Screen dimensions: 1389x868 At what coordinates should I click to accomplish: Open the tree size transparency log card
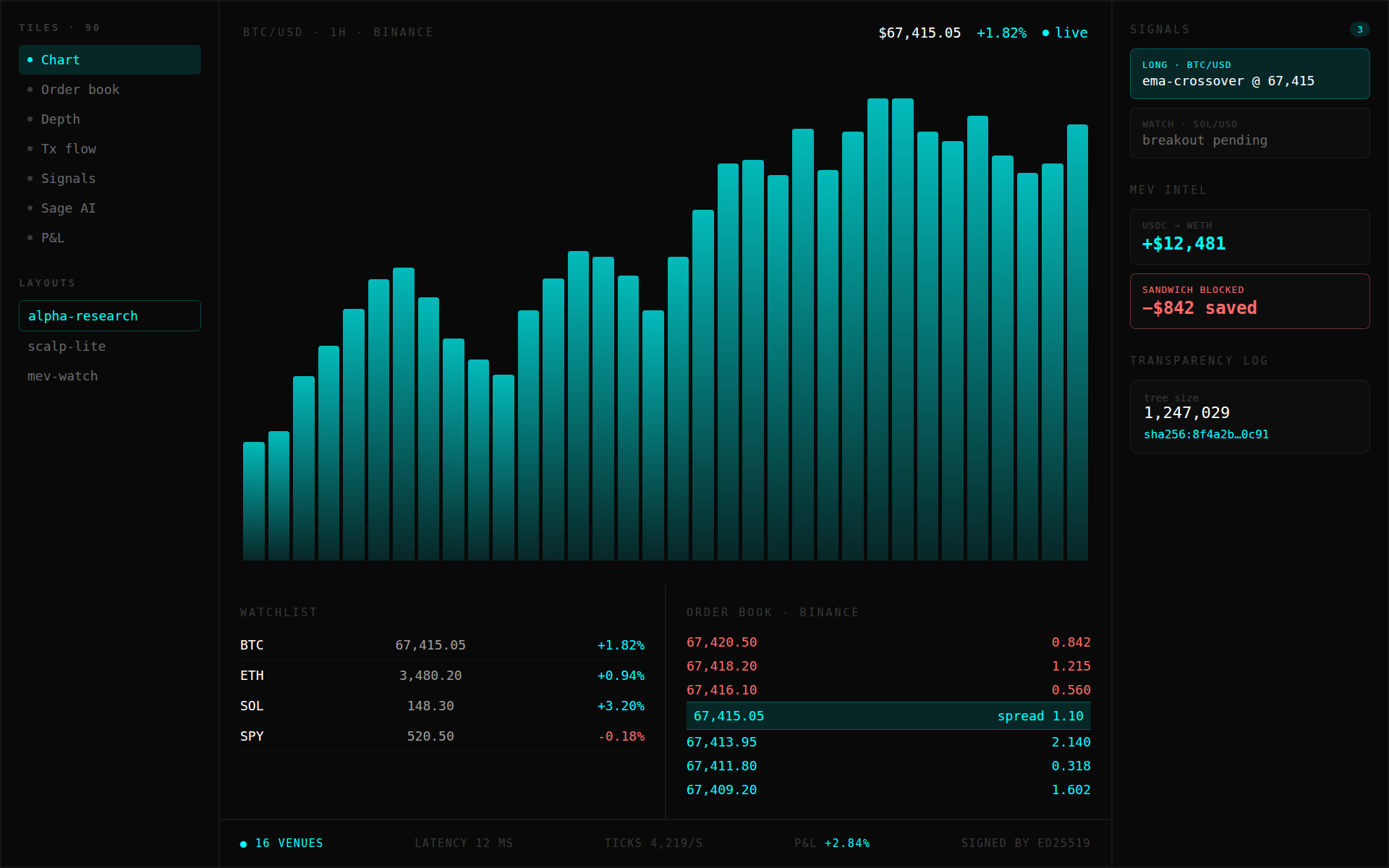[1249, 417]
